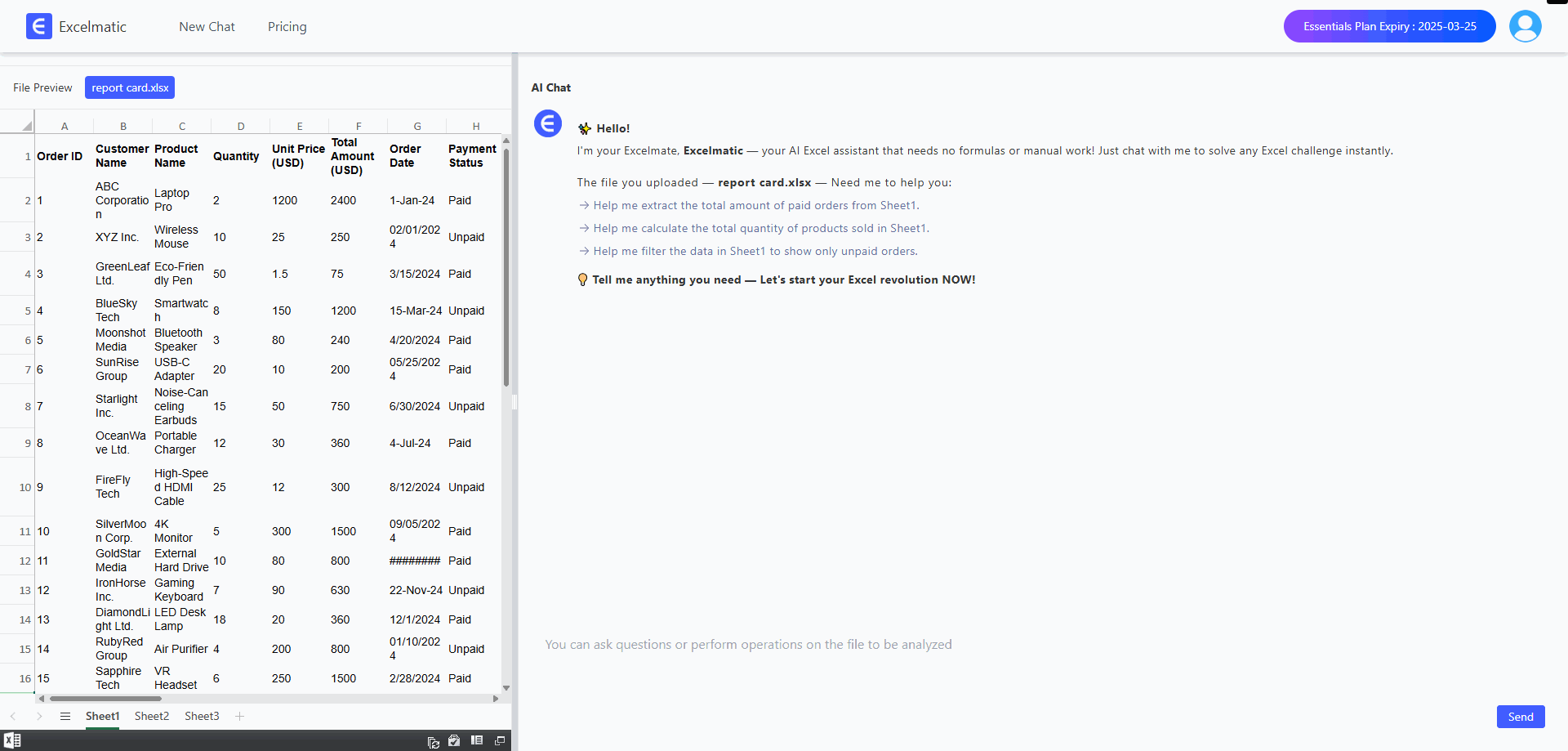Click the pop-out window icon in the footer
The width and height of the screenshot is (1568, 751).
500,740
